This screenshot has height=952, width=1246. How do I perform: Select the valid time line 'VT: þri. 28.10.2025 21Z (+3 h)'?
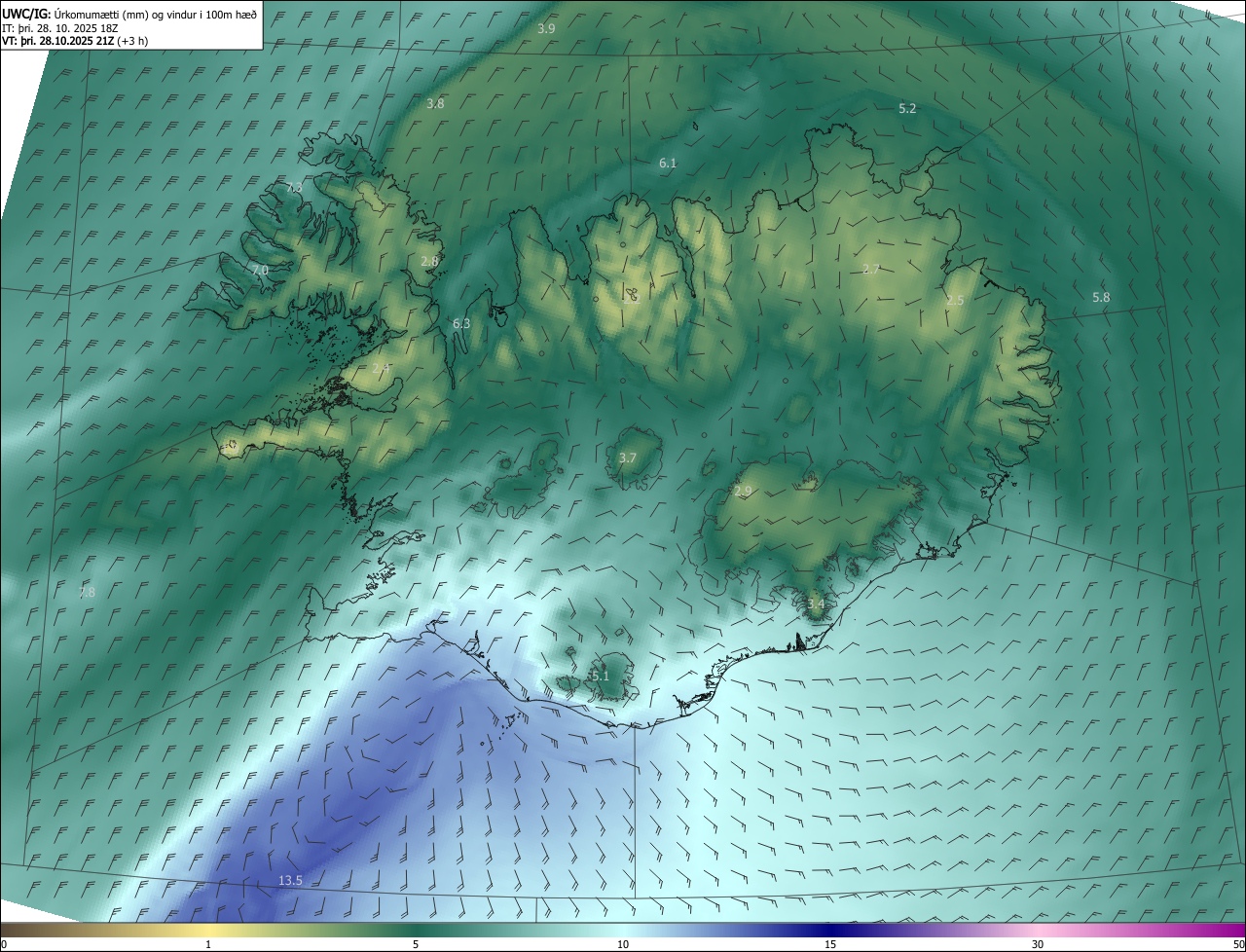pyautogui.click(x=75, y=42)
